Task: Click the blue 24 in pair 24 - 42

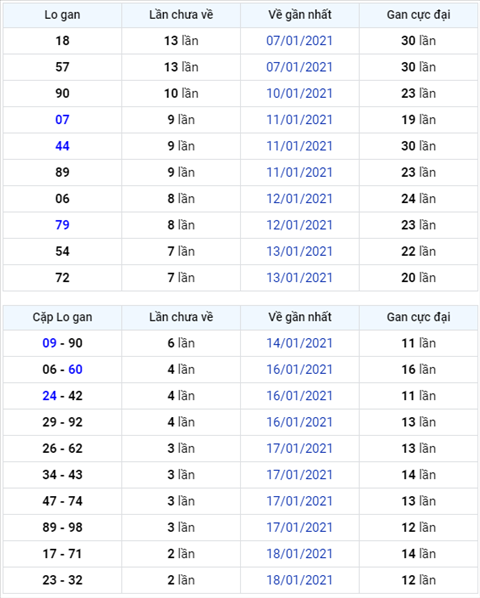Action: pyautogui.click(x=50, y=396)
